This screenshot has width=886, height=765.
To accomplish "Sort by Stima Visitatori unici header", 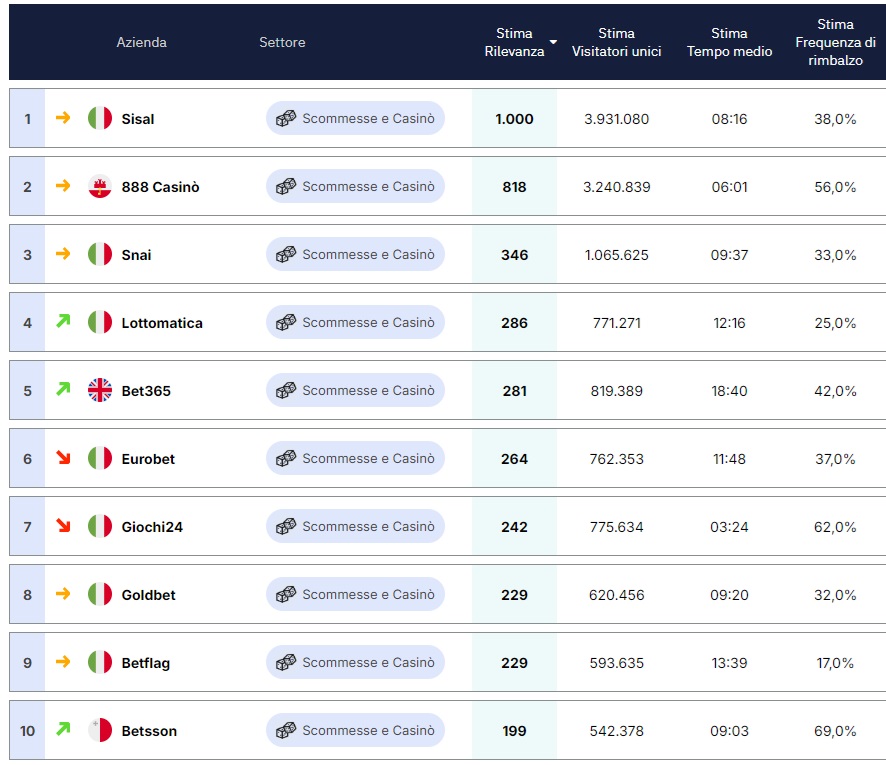I will pos(616,42).
